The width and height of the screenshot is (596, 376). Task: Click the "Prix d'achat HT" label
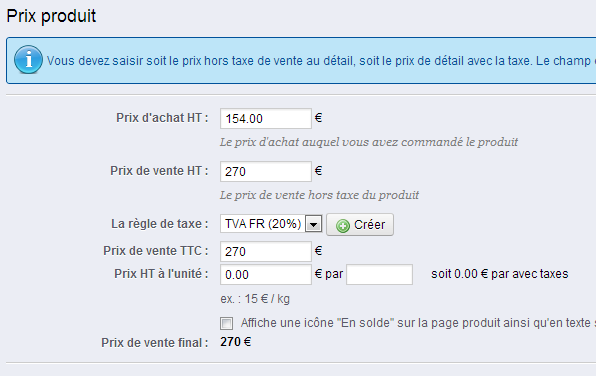[162, 118]
